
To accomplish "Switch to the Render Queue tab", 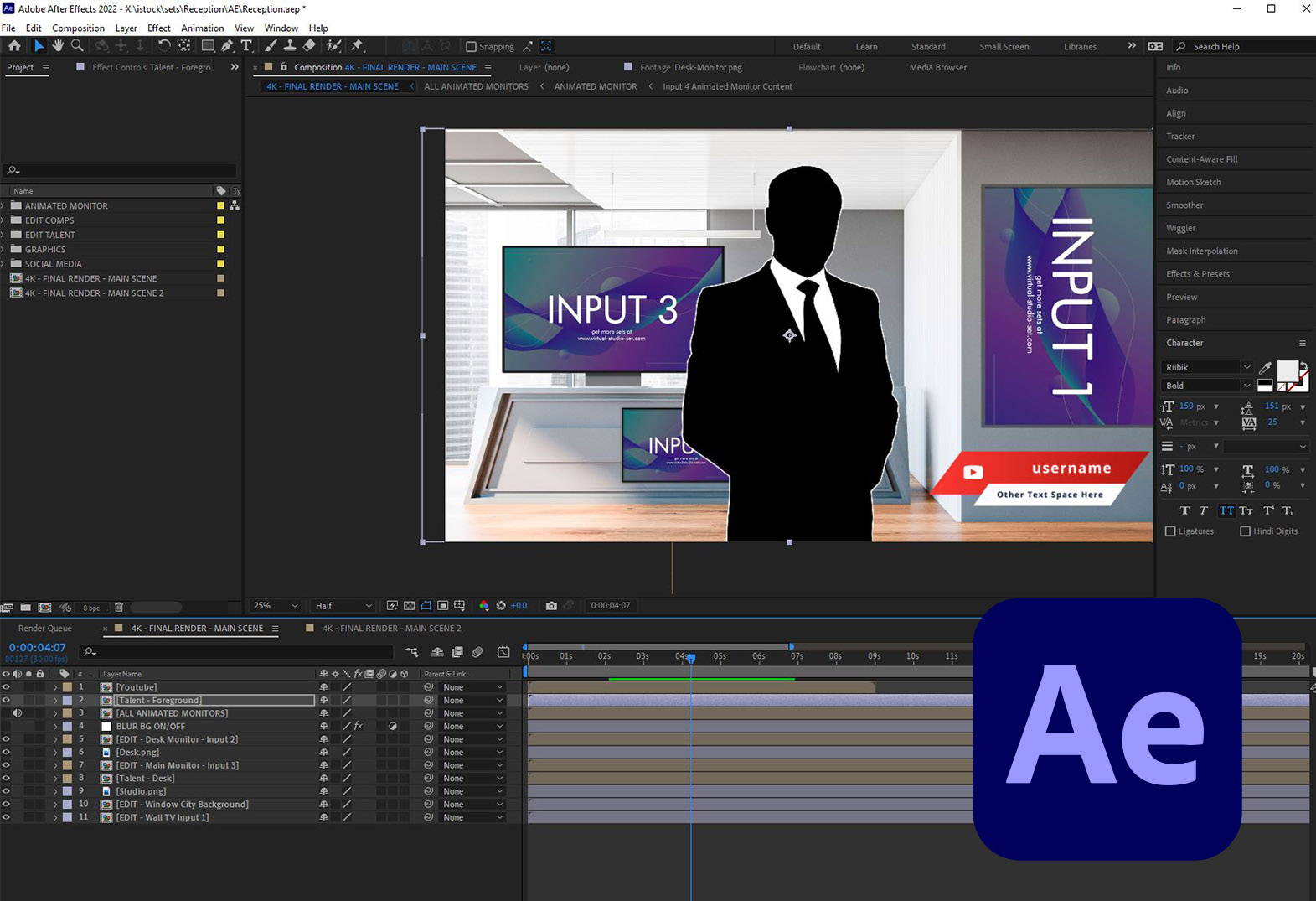I will pyautogui.click(x=45, y=629).
